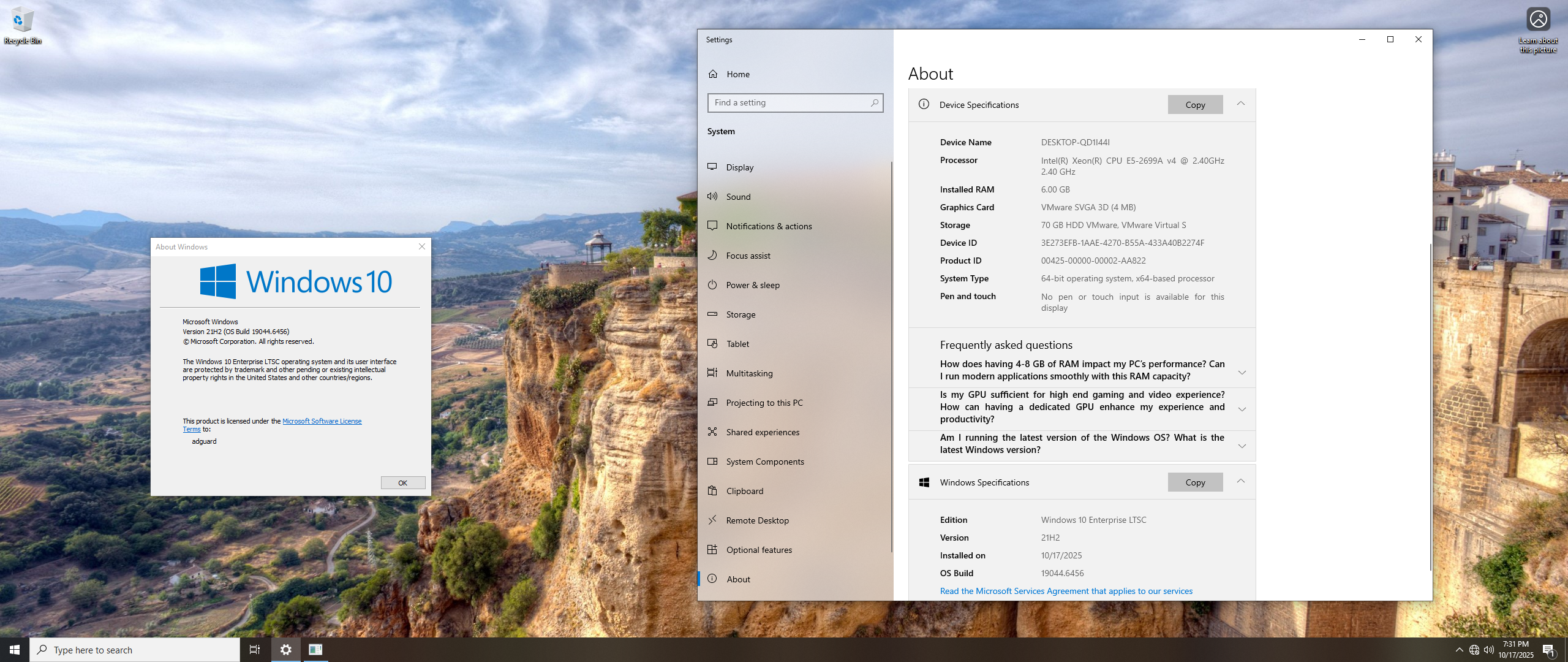Image resolution: width=1568 pixels, height=662 pixels.
Task: Open the Multitasking settings page
Action: point(749,373)
